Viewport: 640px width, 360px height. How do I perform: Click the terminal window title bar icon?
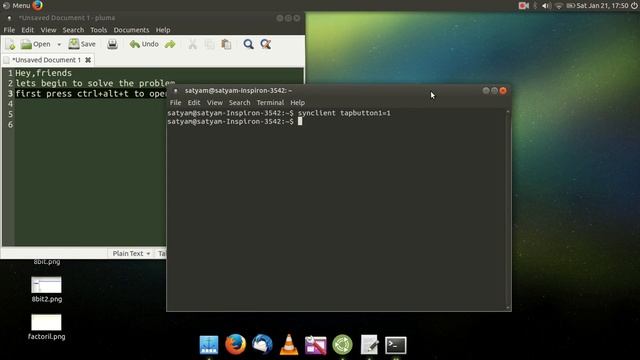tap(176, 91)
